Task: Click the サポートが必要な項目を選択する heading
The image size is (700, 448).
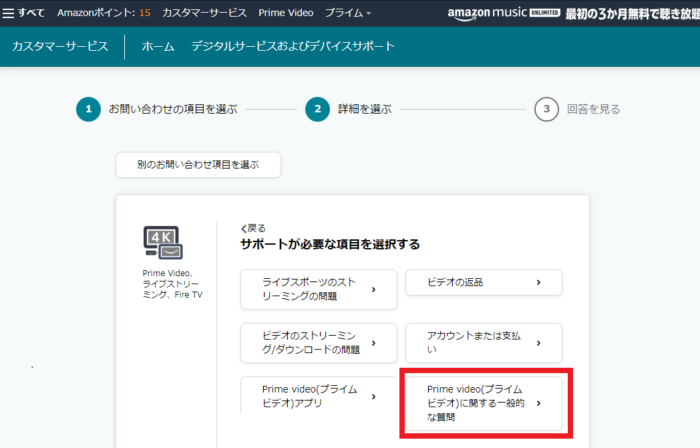Action: point(330,245)
